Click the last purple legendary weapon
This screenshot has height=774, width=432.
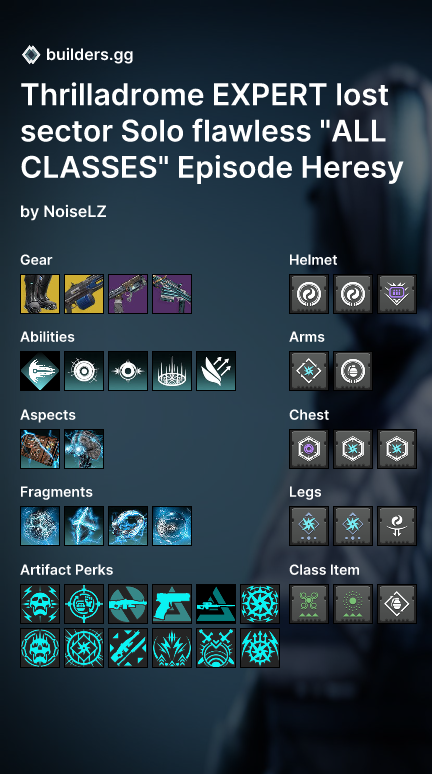tap(172, 294)
